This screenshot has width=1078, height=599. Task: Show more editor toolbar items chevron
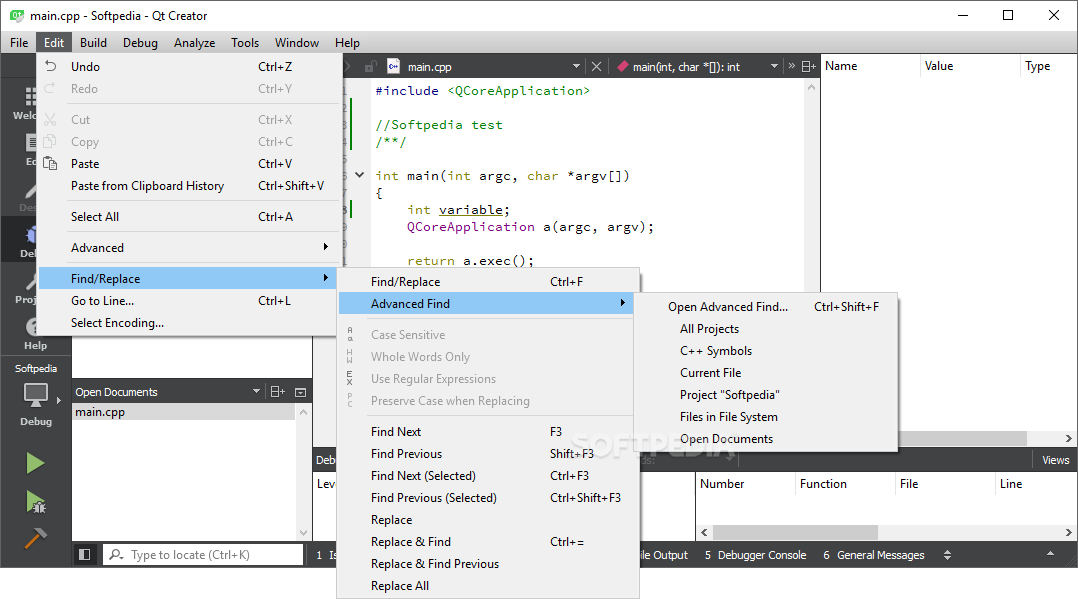pyautogui.click(x=791, y=66)
